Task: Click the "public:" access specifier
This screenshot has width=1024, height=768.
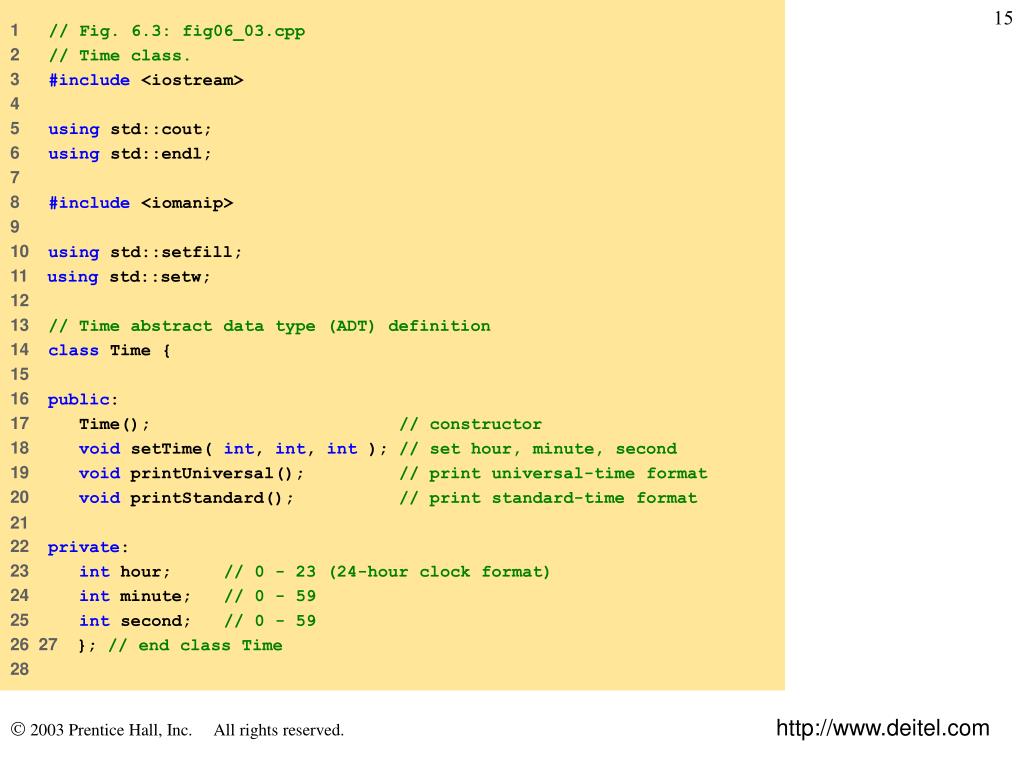Action: [x=82, y=400]
